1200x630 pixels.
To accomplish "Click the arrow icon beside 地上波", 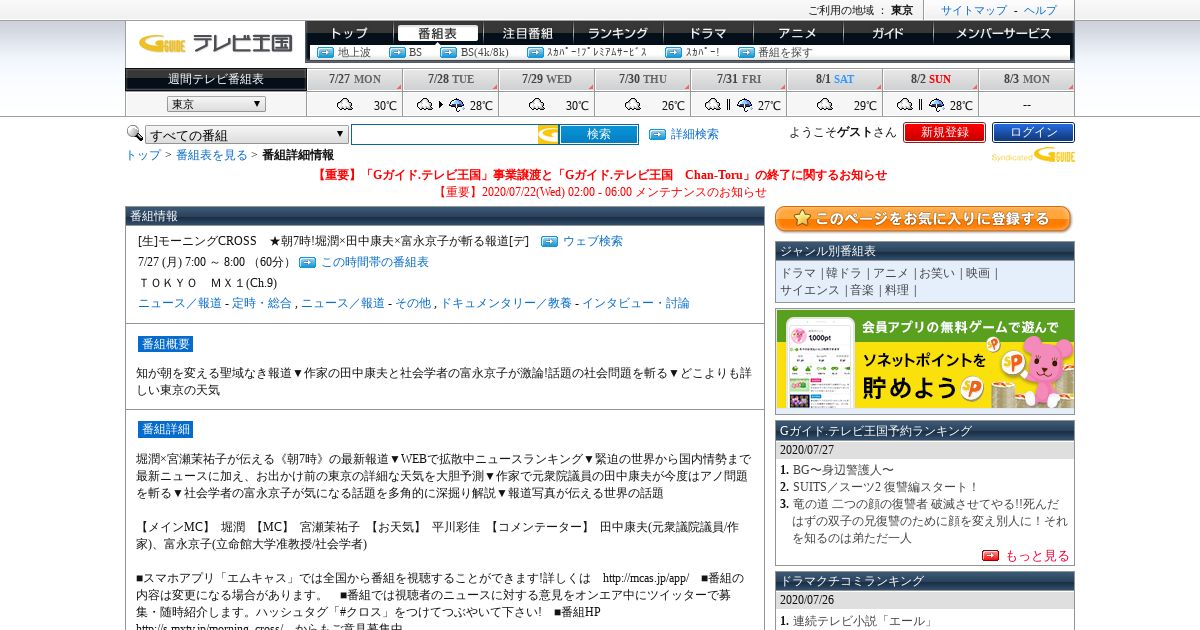I will 325,52.
